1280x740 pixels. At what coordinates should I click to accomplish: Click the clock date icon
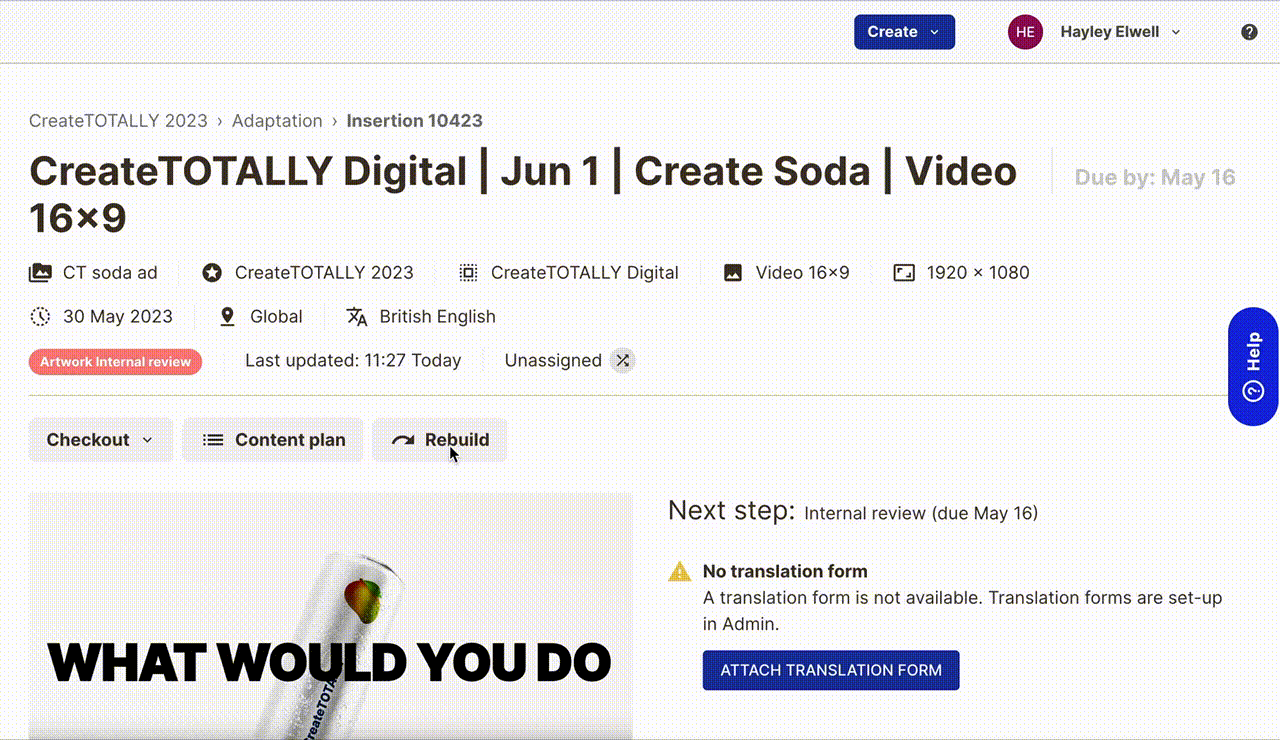(40, 316)
